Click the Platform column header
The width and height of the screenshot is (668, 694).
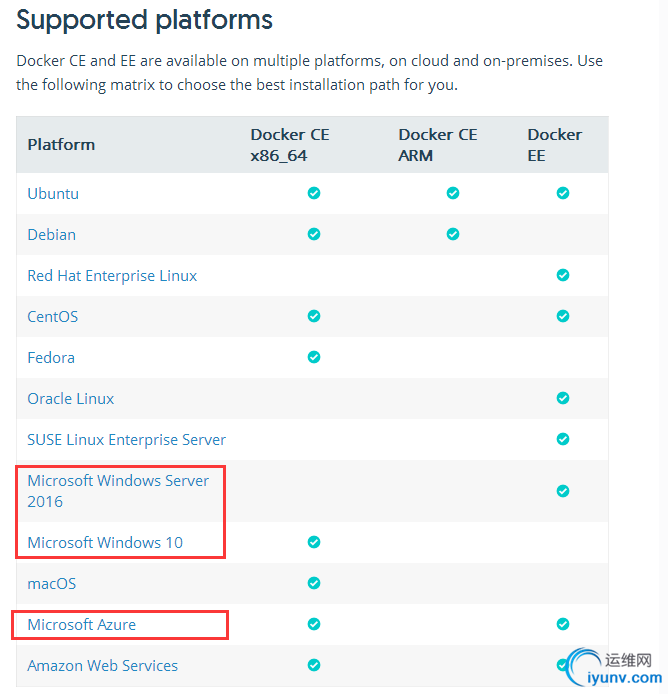pos(61,145)
